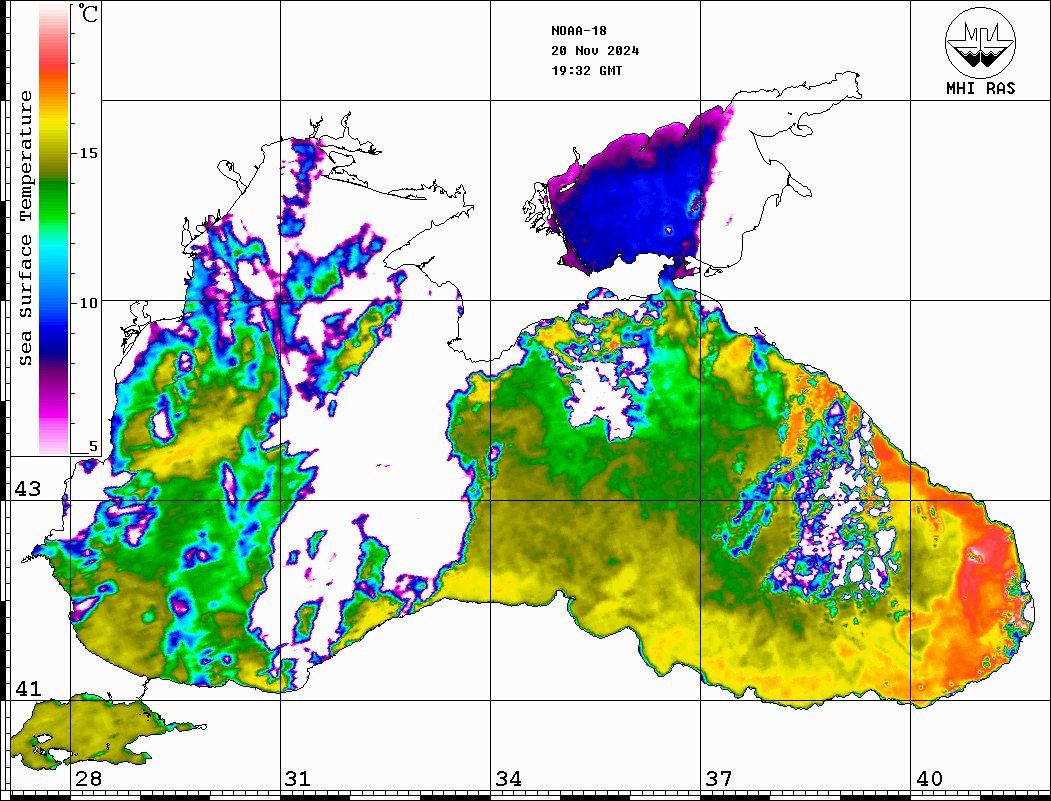Screen dimensions: 1051x801
Task: Click longitude label '40'
Action: click(x=929, y=779)
